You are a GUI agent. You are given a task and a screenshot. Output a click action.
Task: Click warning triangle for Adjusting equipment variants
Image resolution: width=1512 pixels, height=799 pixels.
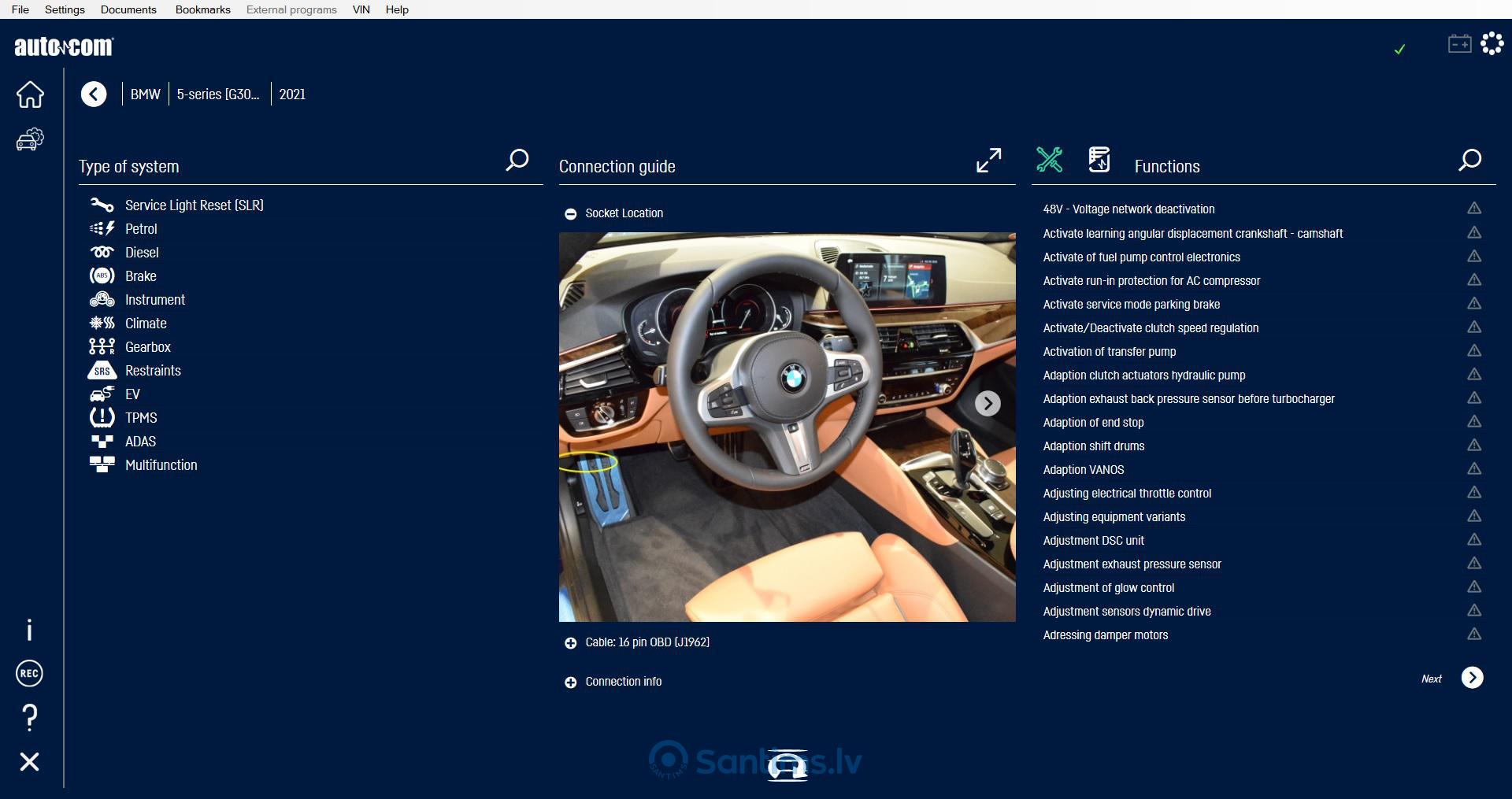coord(1474,516)
